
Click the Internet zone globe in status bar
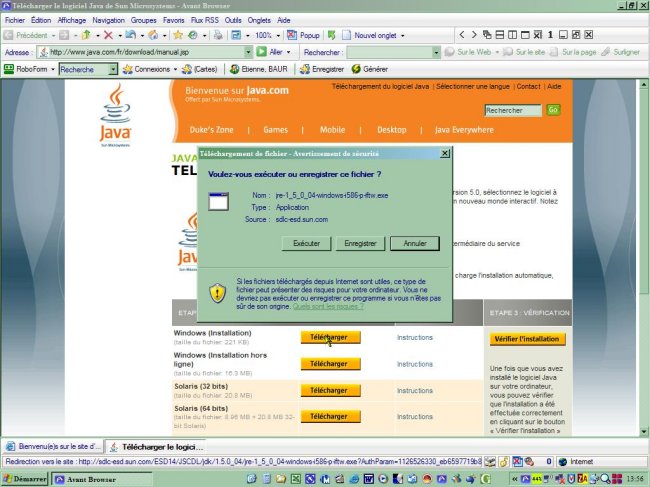[563, 461]
